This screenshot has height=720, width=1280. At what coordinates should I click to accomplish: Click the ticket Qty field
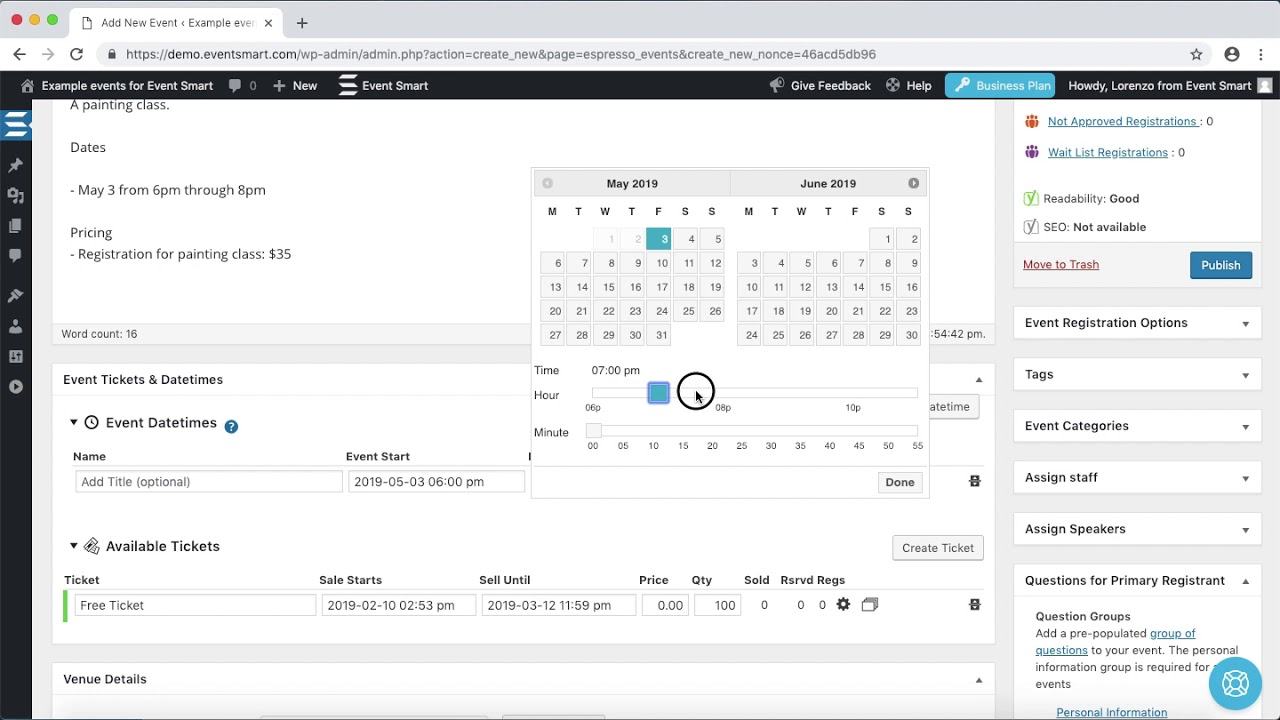tap(717, 605)
